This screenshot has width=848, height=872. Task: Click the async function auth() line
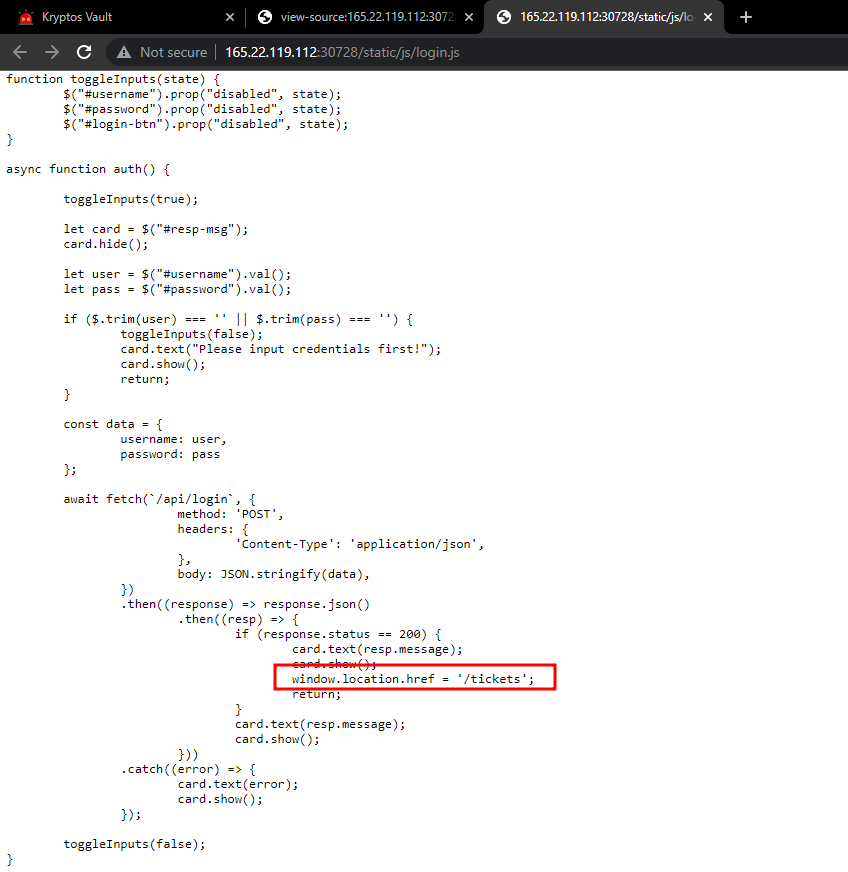(x=88, y=169)
